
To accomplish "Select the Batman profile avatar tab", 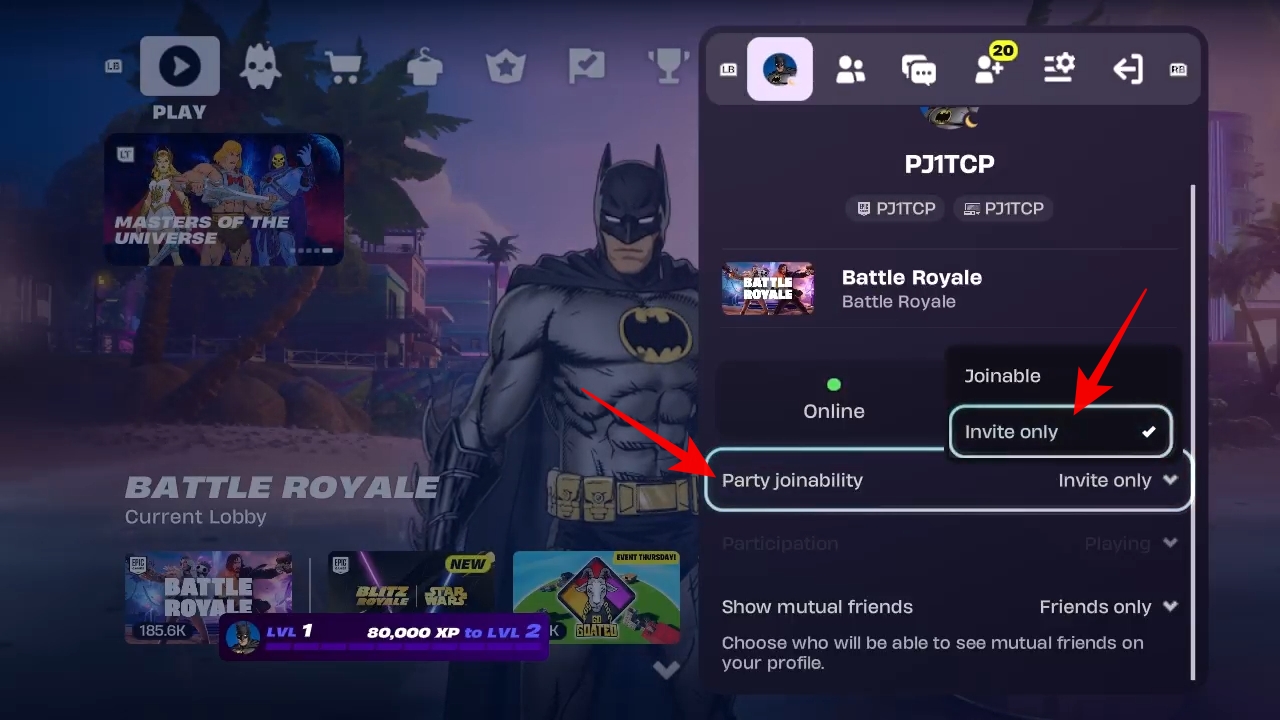I will click(780, 69).
